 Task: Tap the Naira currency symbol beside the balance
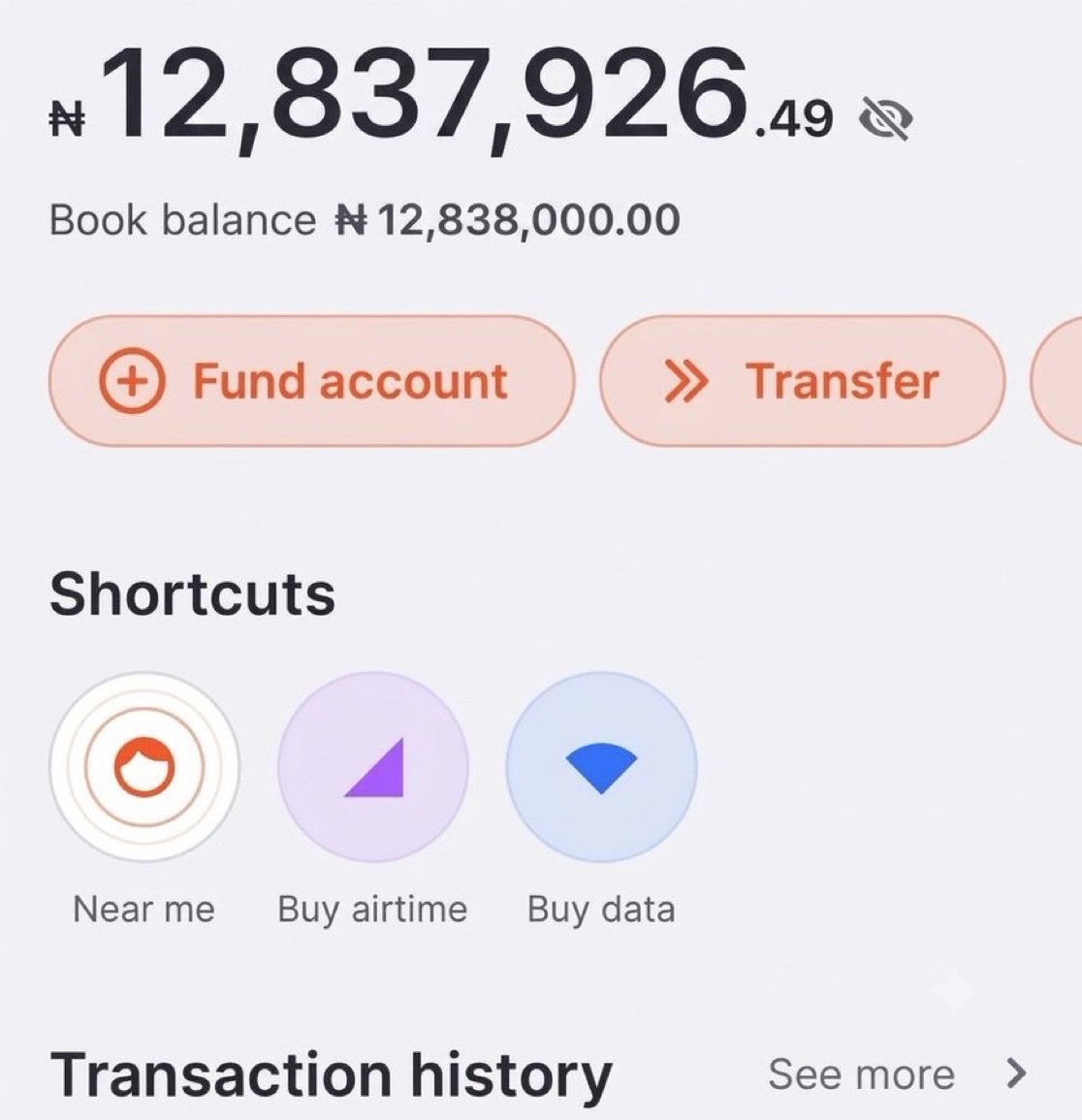67,119
